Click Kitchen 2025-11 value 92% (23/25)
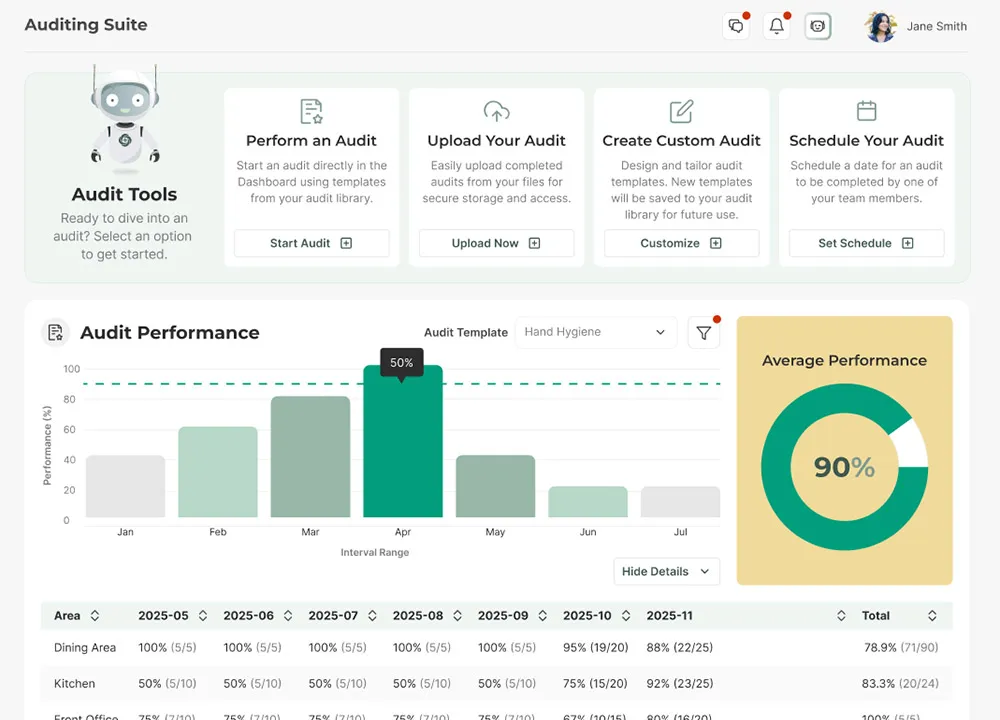Image resolution: width=1000 pixels, height=720 pixels. point(680,684)
